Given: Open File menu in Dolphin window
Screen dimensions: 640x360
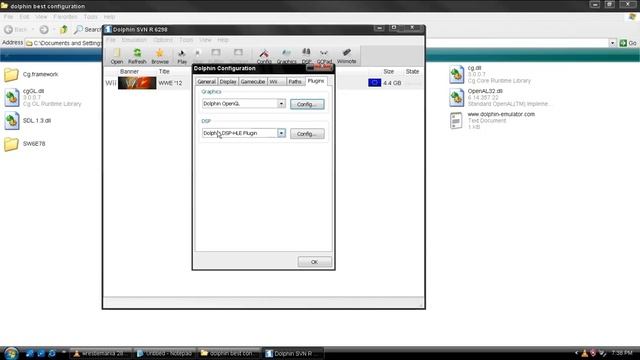Looking at the screenshot, I should tap(111, 40).
